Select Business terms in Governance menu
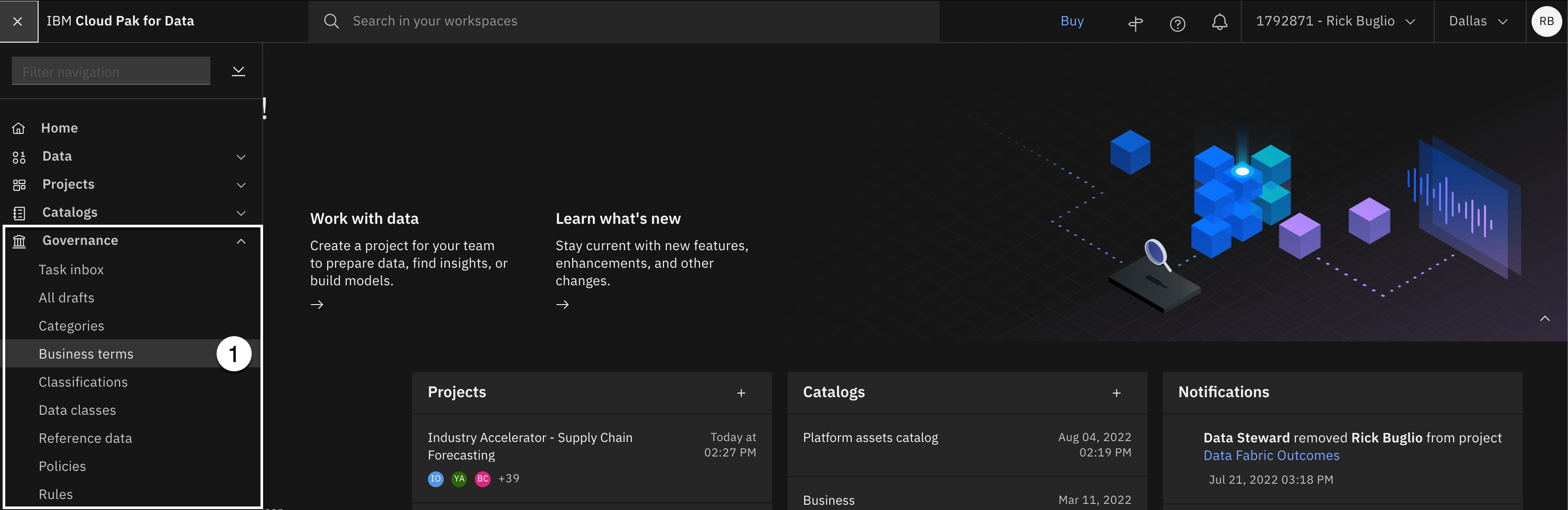The image size is (1568, 510). click(86, 354)
